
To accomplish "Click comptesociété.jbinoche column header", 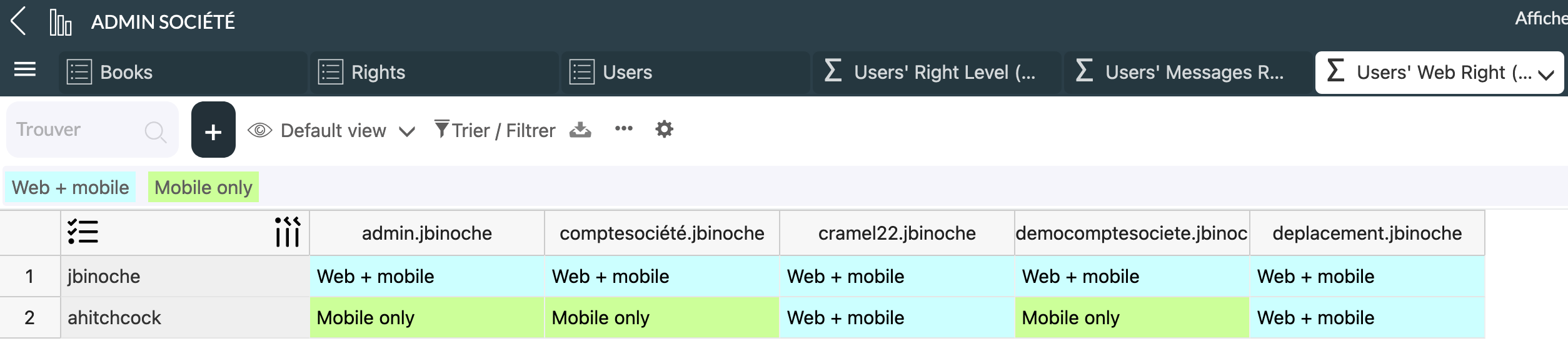I will click(x=662, y=233).
